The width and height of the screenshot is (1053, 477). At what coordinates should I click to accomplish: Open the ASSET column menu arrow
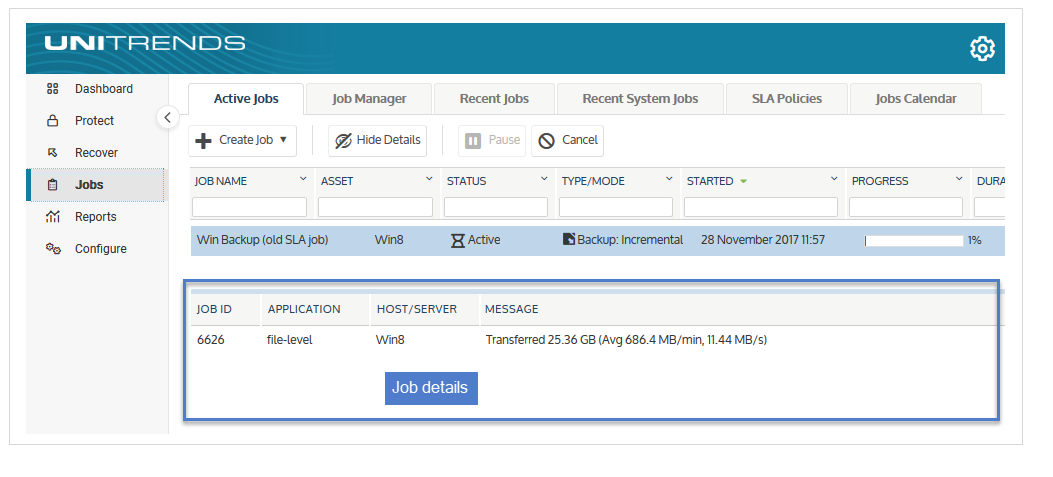pos(429,179)
